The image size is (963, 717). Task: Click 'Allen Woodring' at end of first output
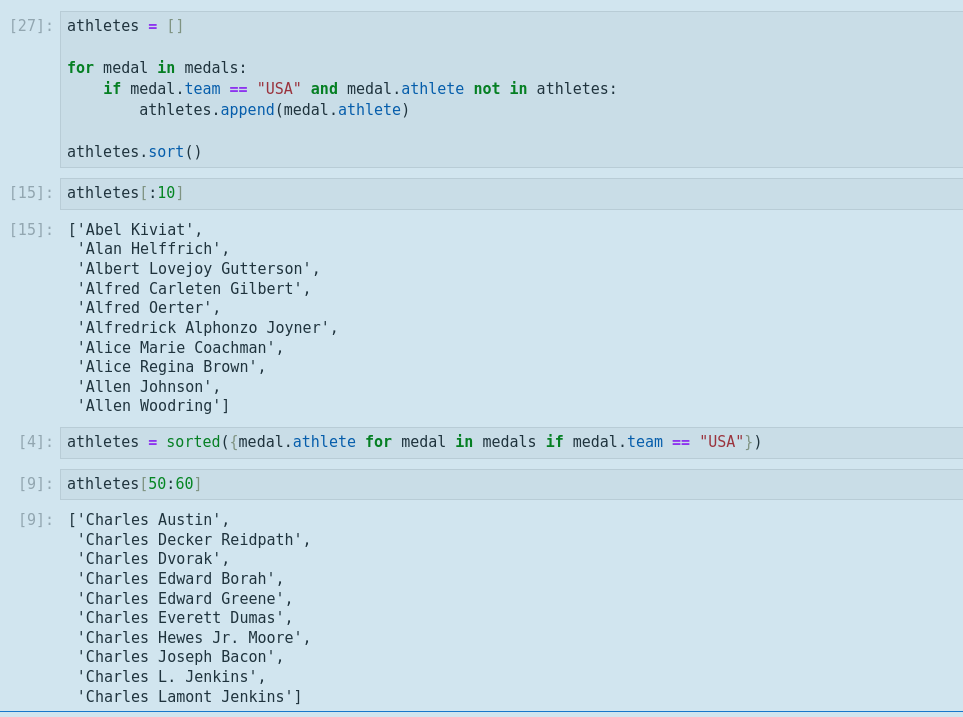pyautogui.click(x=152, y=406)
